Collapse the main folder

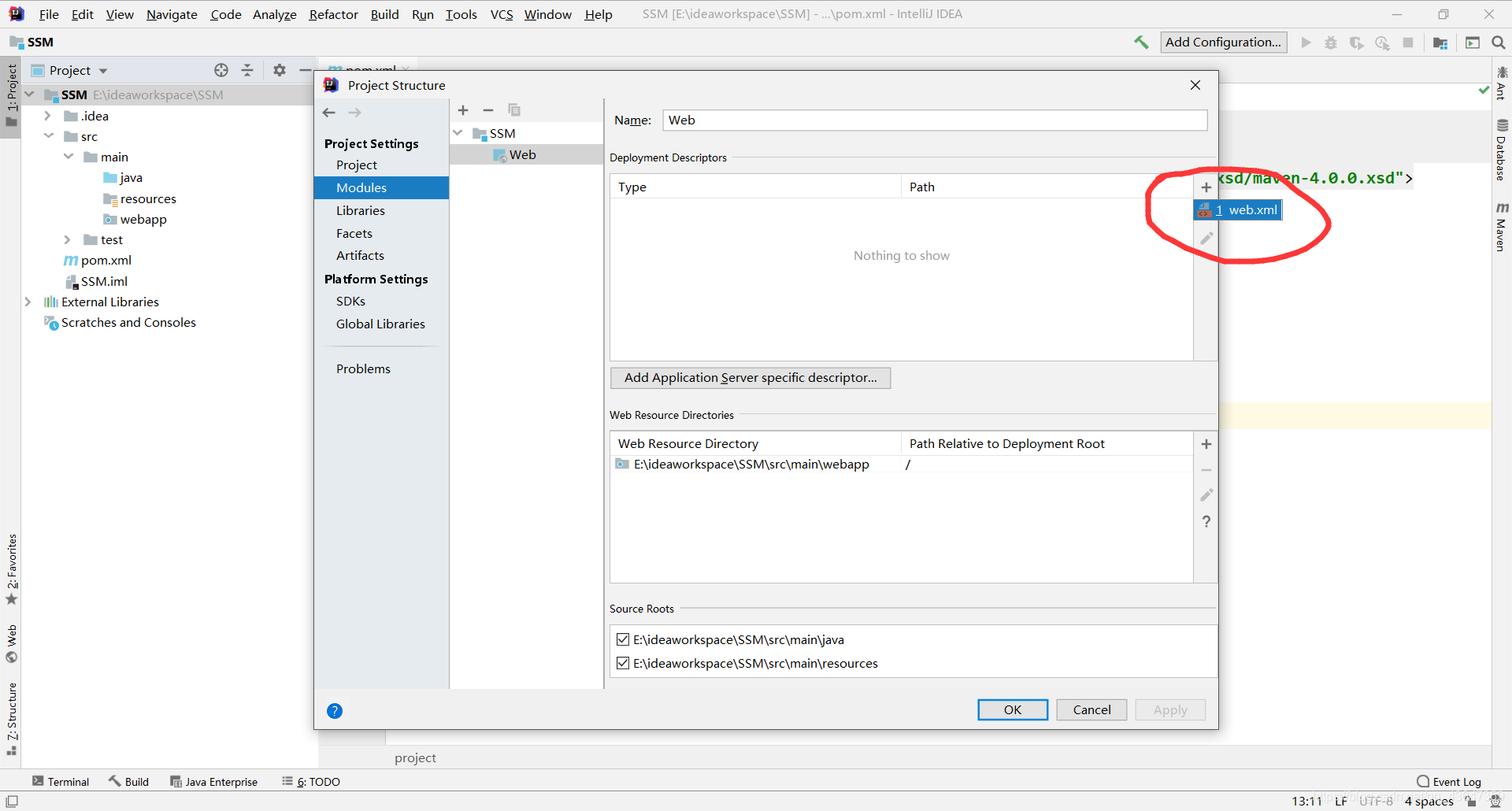(68, 157)
